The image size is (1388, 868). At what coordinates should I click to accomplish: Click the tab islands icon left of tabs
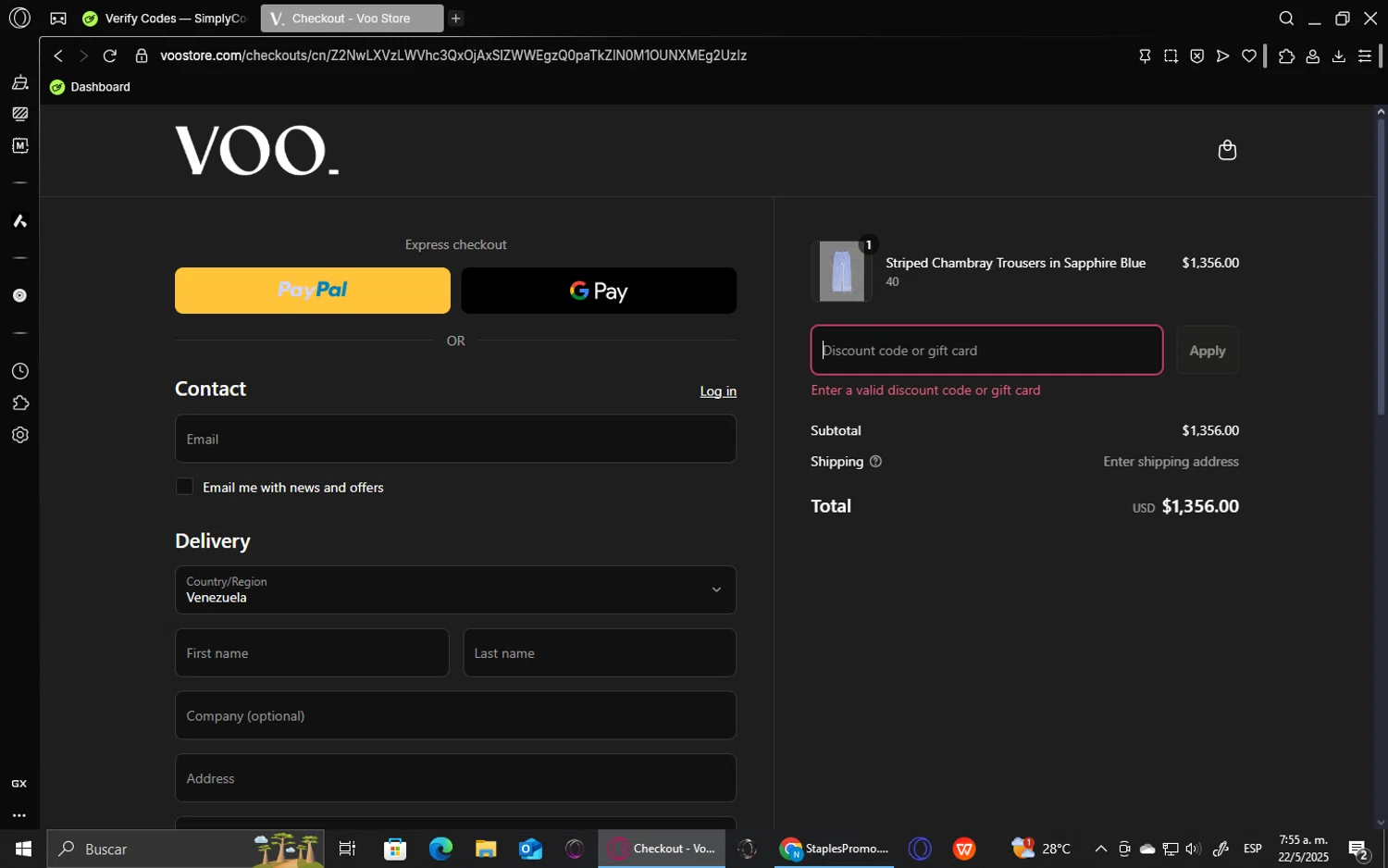(57, 19)
